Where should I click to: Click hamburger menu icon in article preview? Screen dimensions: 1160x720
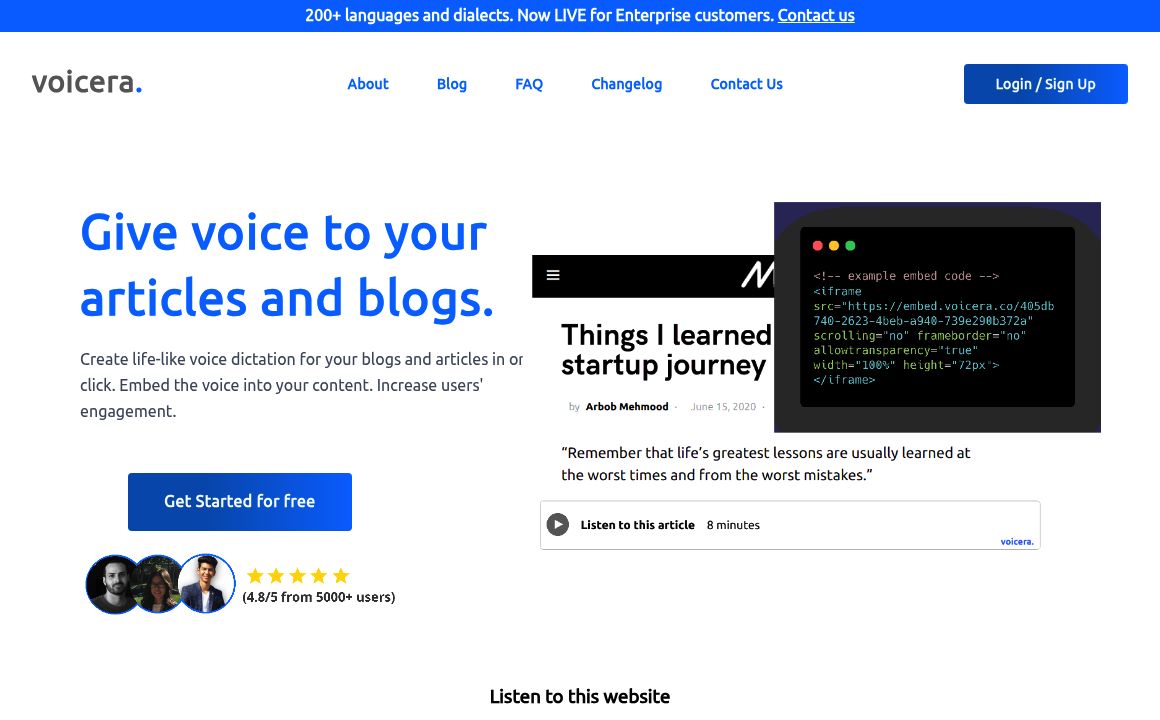[x=553, y=276]
